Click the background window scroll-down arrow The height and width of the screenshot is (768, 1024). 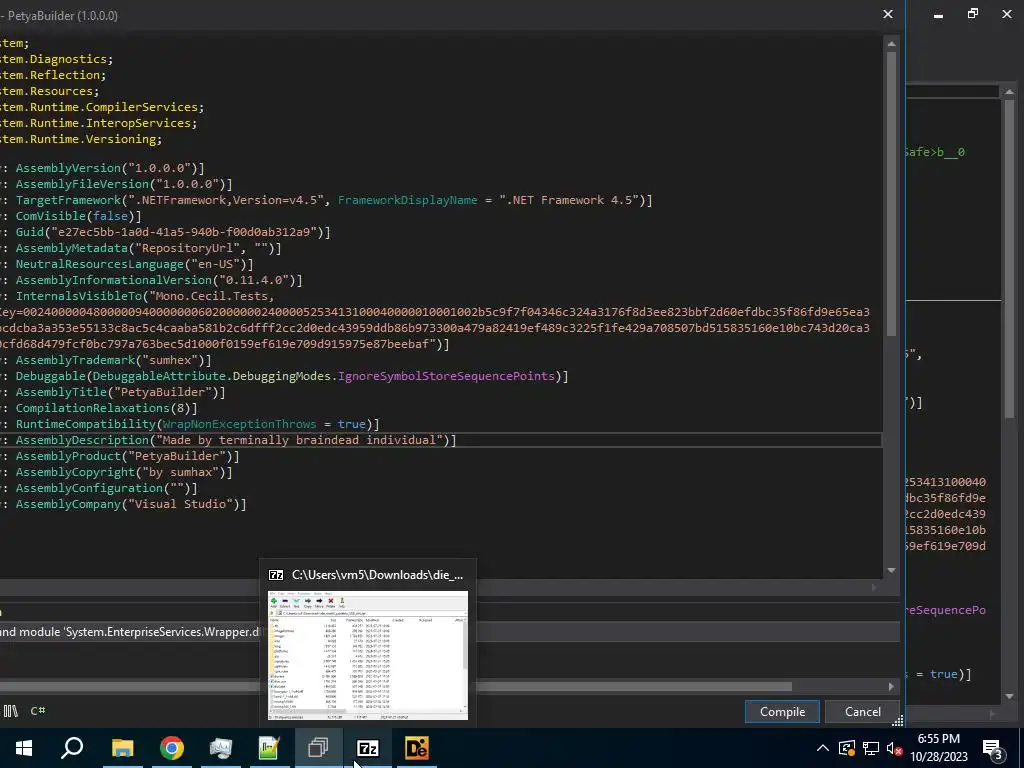[1009, 697]
